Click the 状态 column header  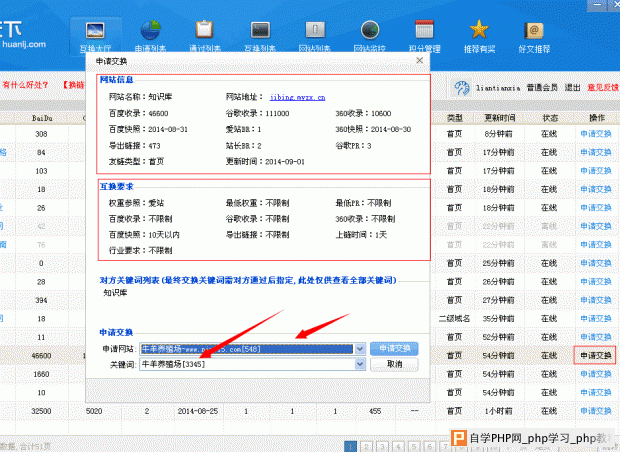coord(550,118)
